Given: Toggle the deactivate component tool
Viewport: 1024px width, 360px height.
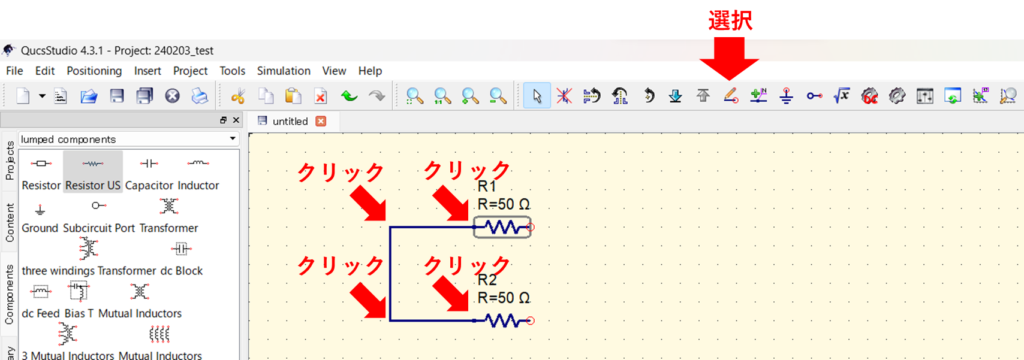Looking at the screenshot, I should (564, 96).
